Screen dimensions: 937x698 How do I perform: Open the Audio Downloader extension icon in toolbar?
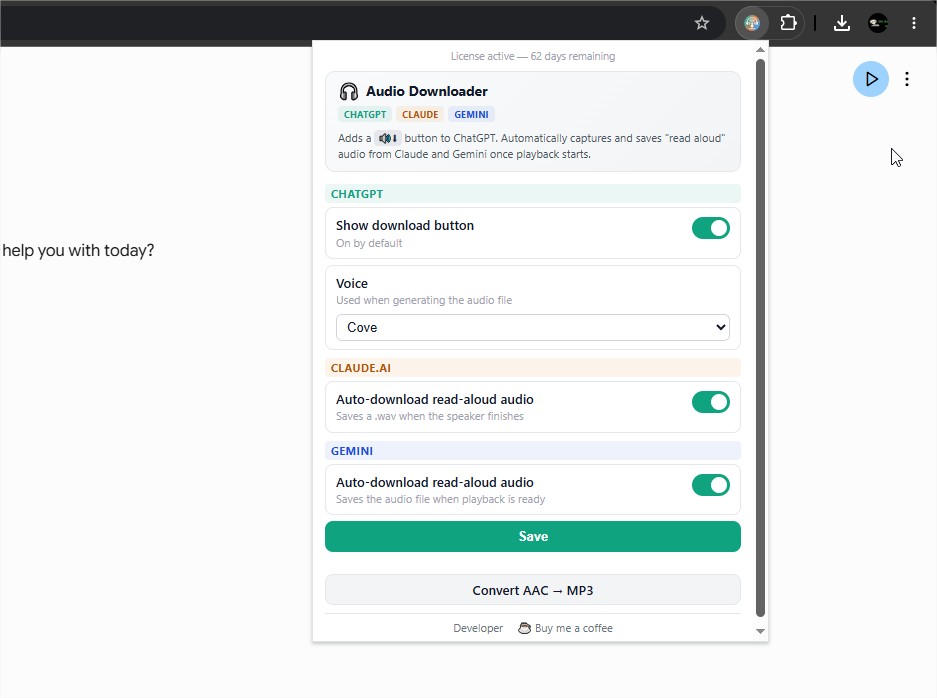coord(752,23)
